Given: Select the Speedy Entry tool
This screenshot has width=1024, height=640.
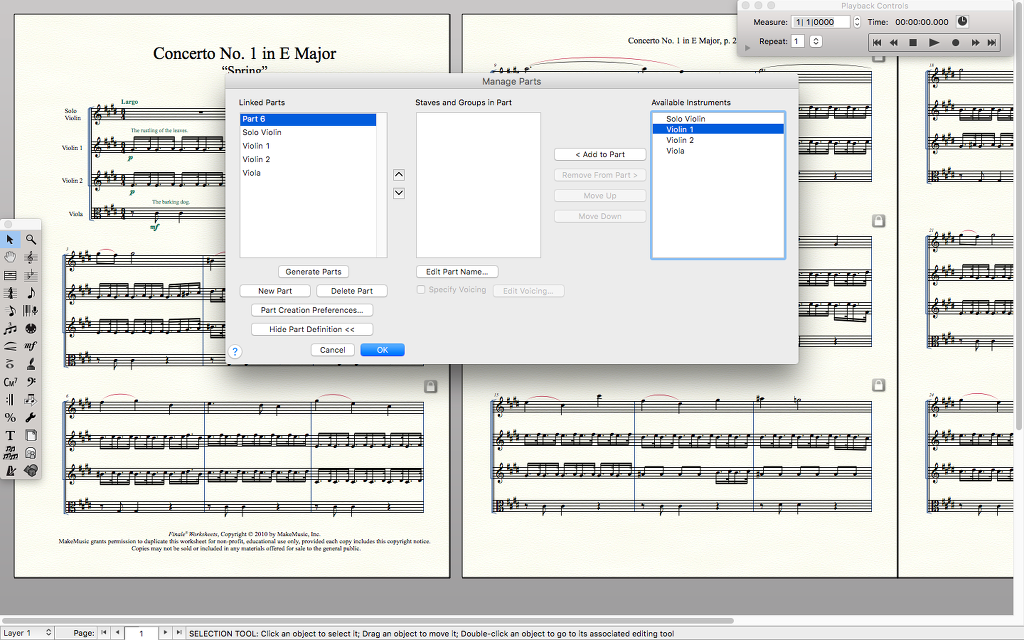Looking at the screenshot, I should click(10, 311).
